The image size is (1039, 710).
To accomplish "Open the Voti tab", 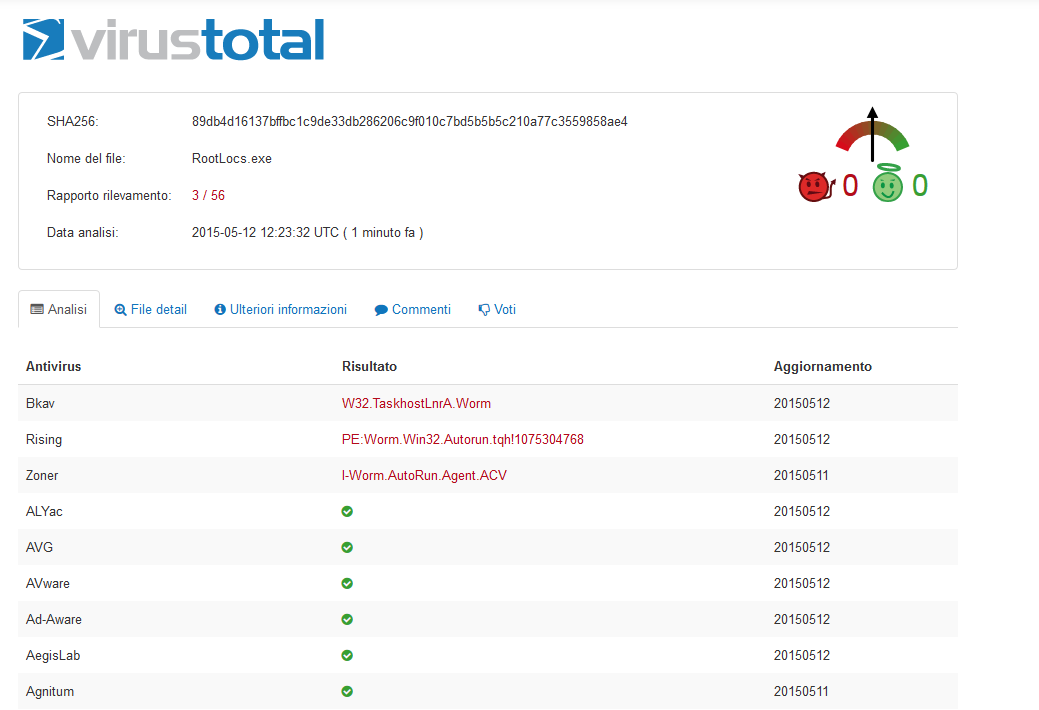I will point(497,310).
